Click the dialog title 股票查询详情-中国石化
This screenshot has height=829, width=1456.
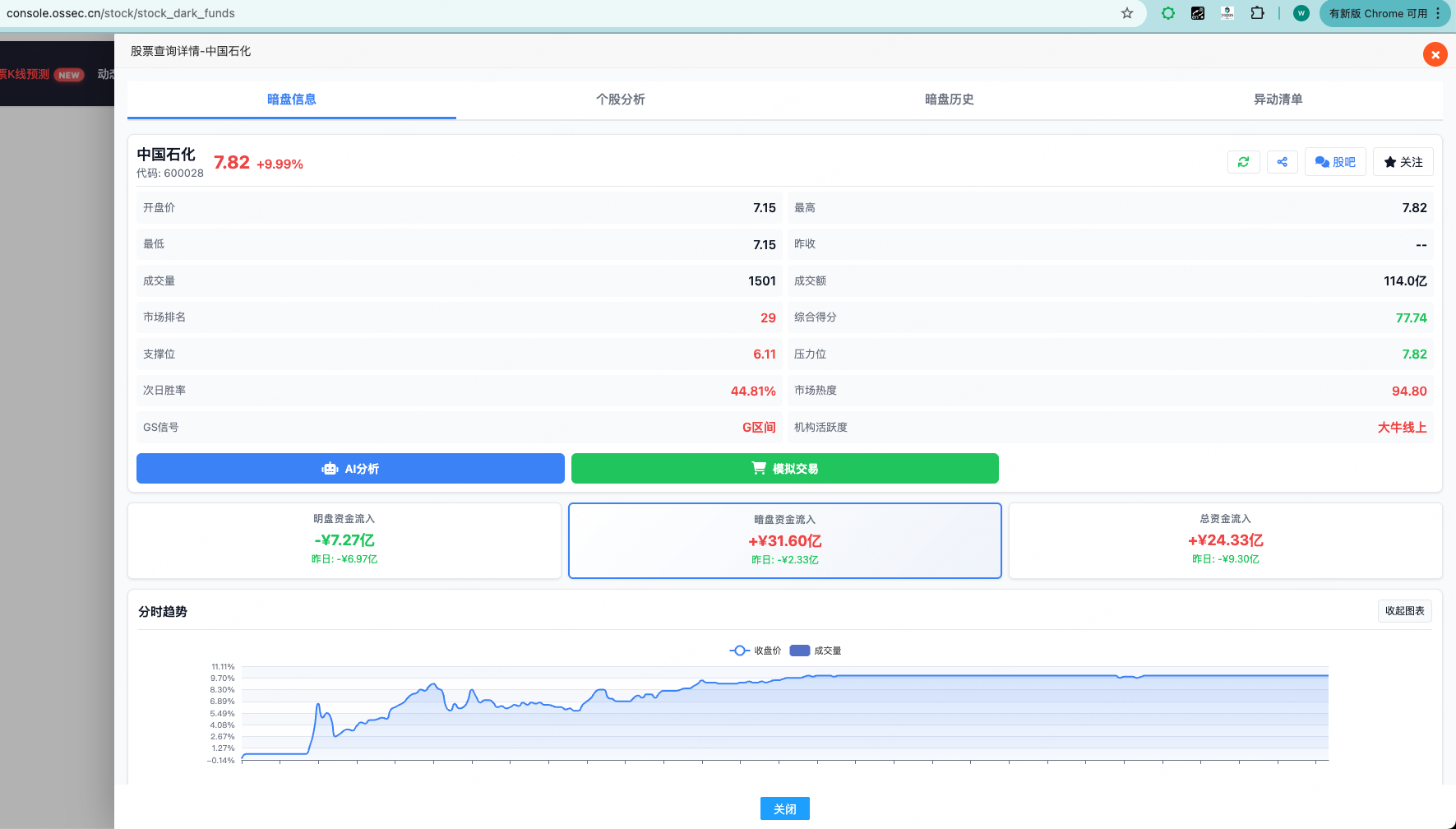click(x=191, y=51)
